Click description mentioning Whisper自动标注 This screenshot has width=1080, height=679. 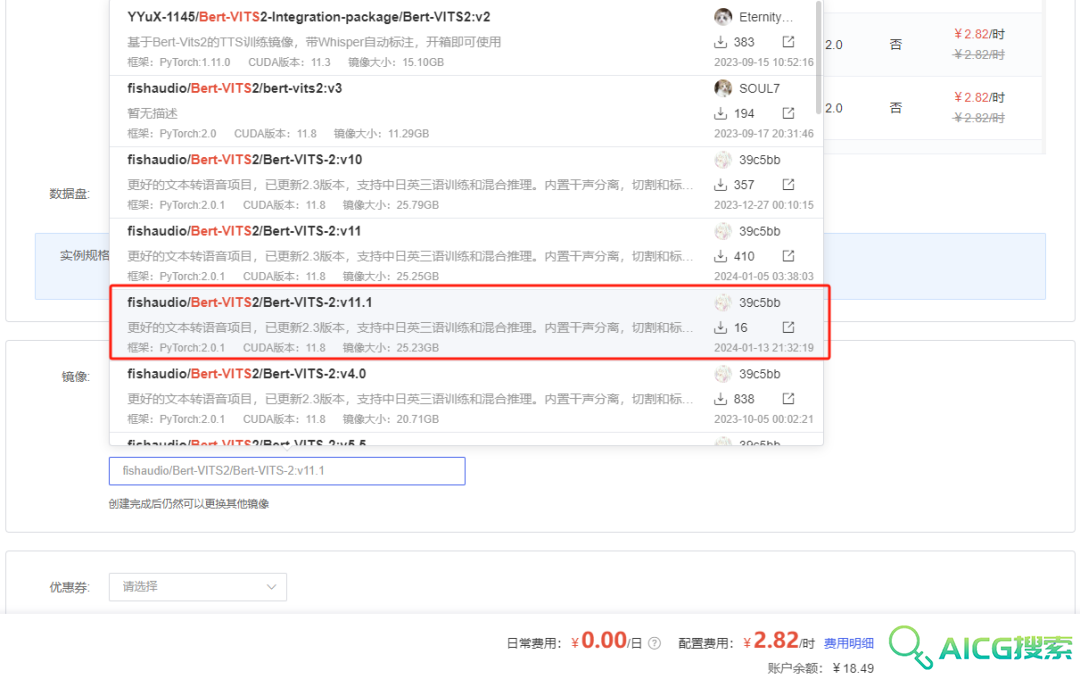[x=314, y=42]
